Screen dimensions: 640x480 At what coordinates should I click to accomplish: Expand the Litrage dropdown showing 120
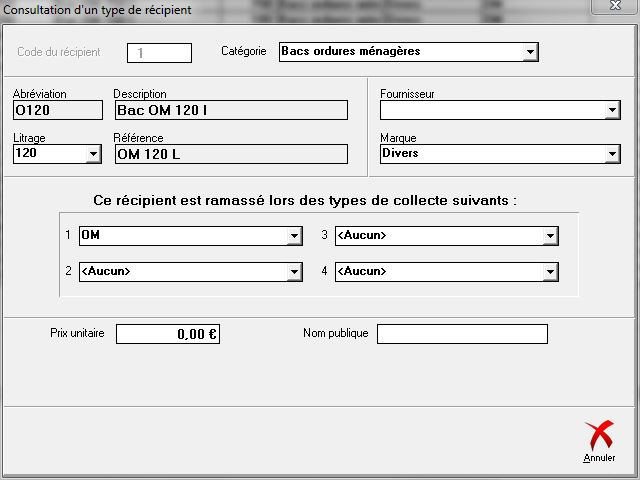94,154
